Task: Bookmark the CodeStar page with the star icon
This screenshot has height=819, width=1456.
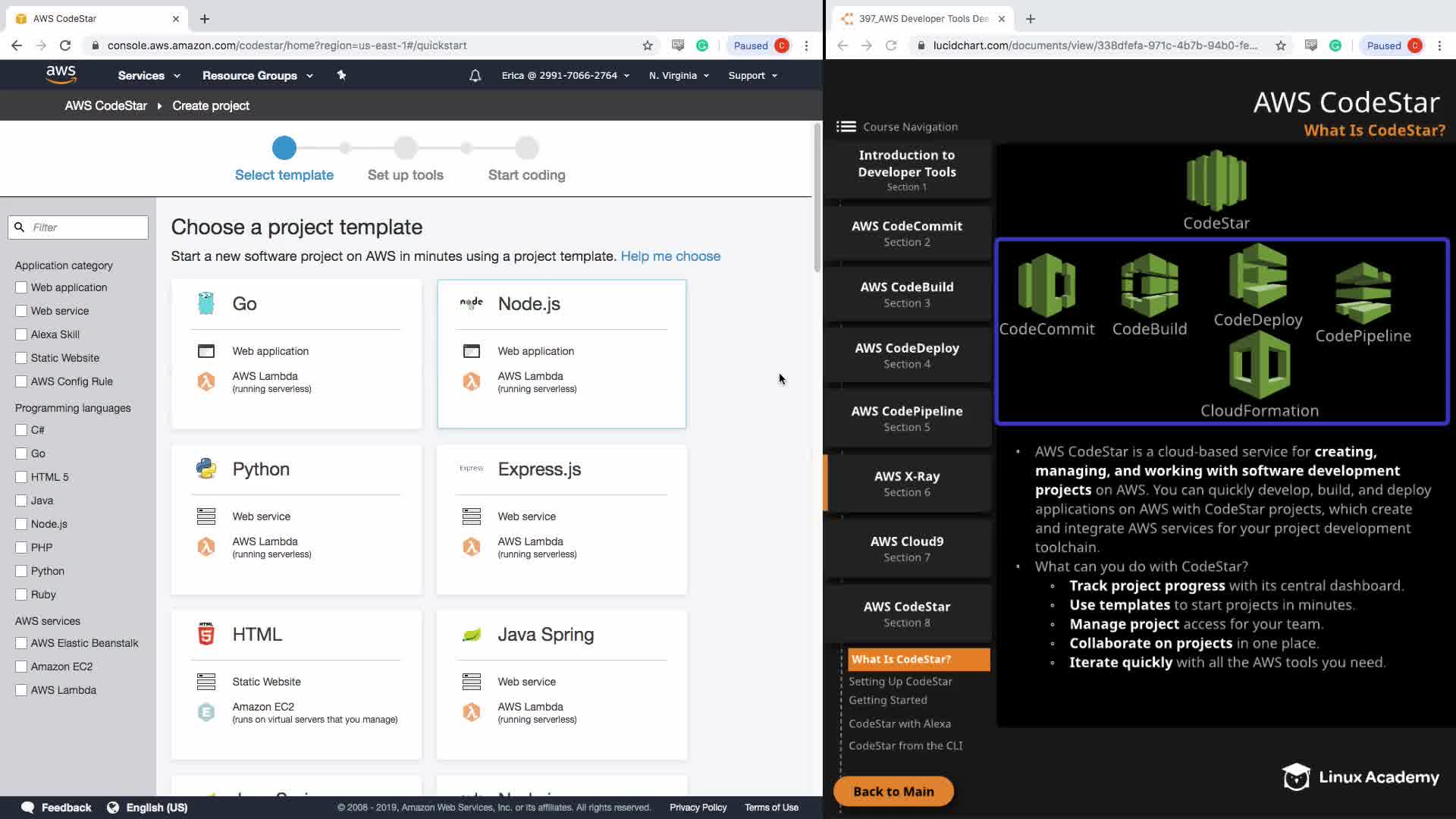Action: pyautogui.click(x=648, y=45)
